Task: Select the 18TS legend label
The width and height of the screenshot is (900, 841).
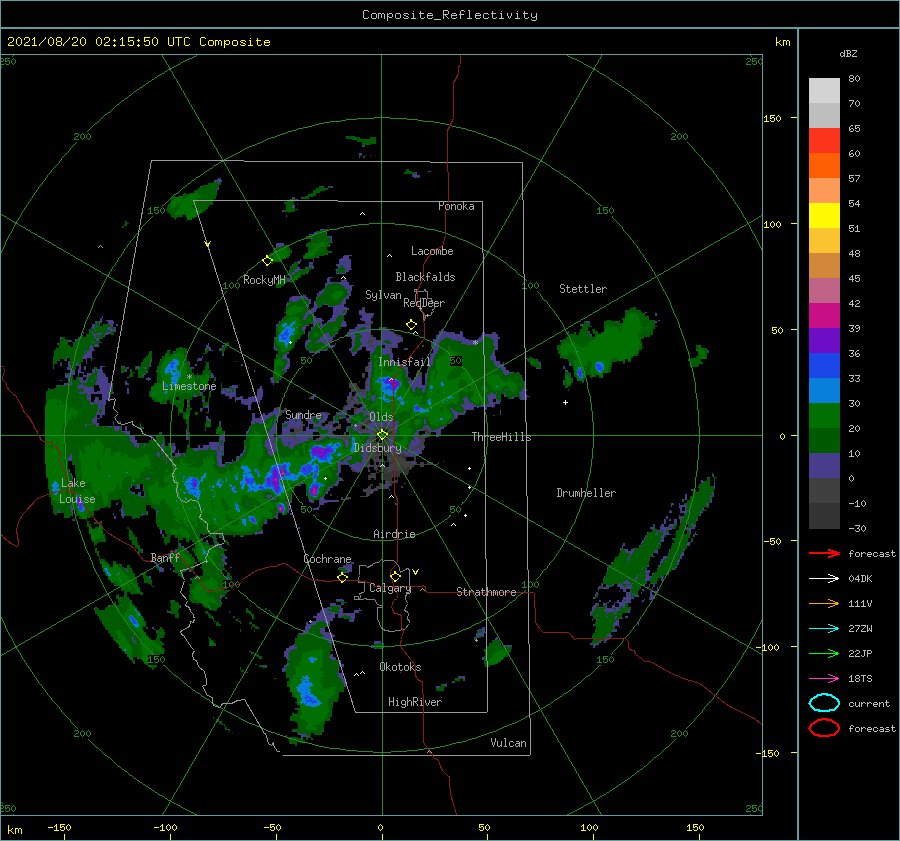Action: (x=860, y=679)
